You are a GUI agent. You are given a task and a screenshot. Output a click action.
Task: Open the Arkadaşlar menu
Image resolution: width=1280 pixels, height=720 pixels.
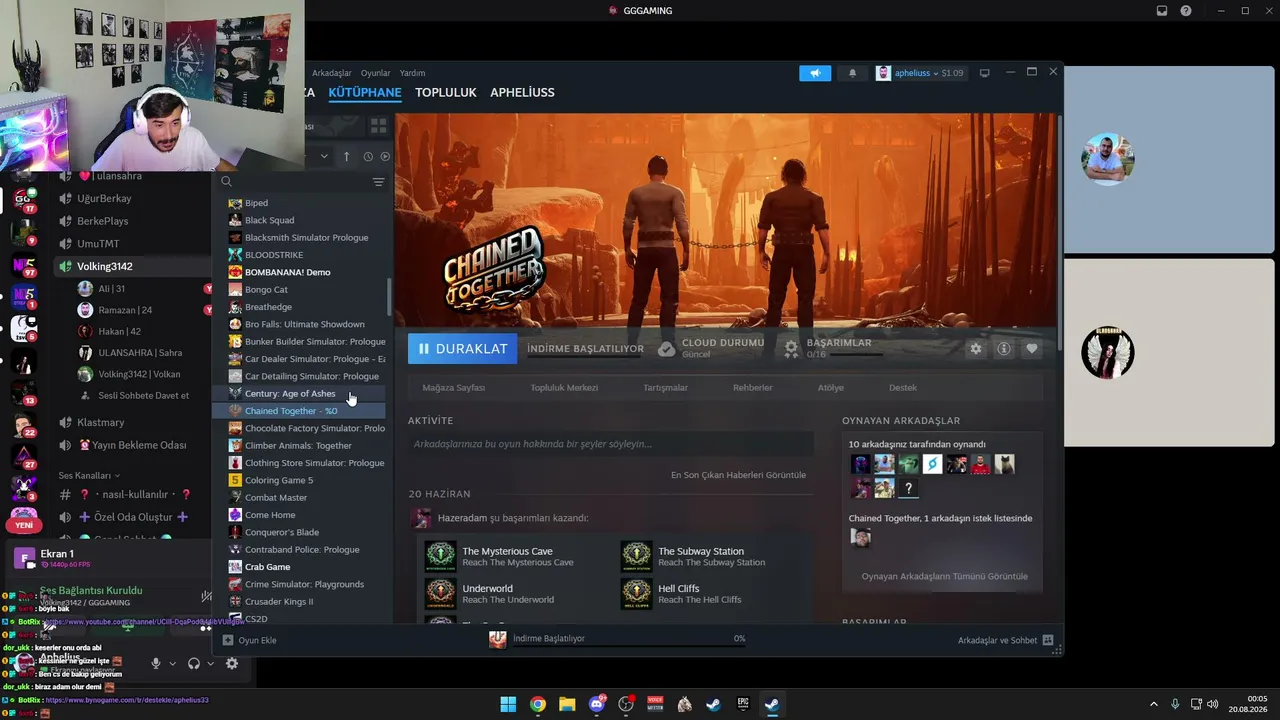332,73
